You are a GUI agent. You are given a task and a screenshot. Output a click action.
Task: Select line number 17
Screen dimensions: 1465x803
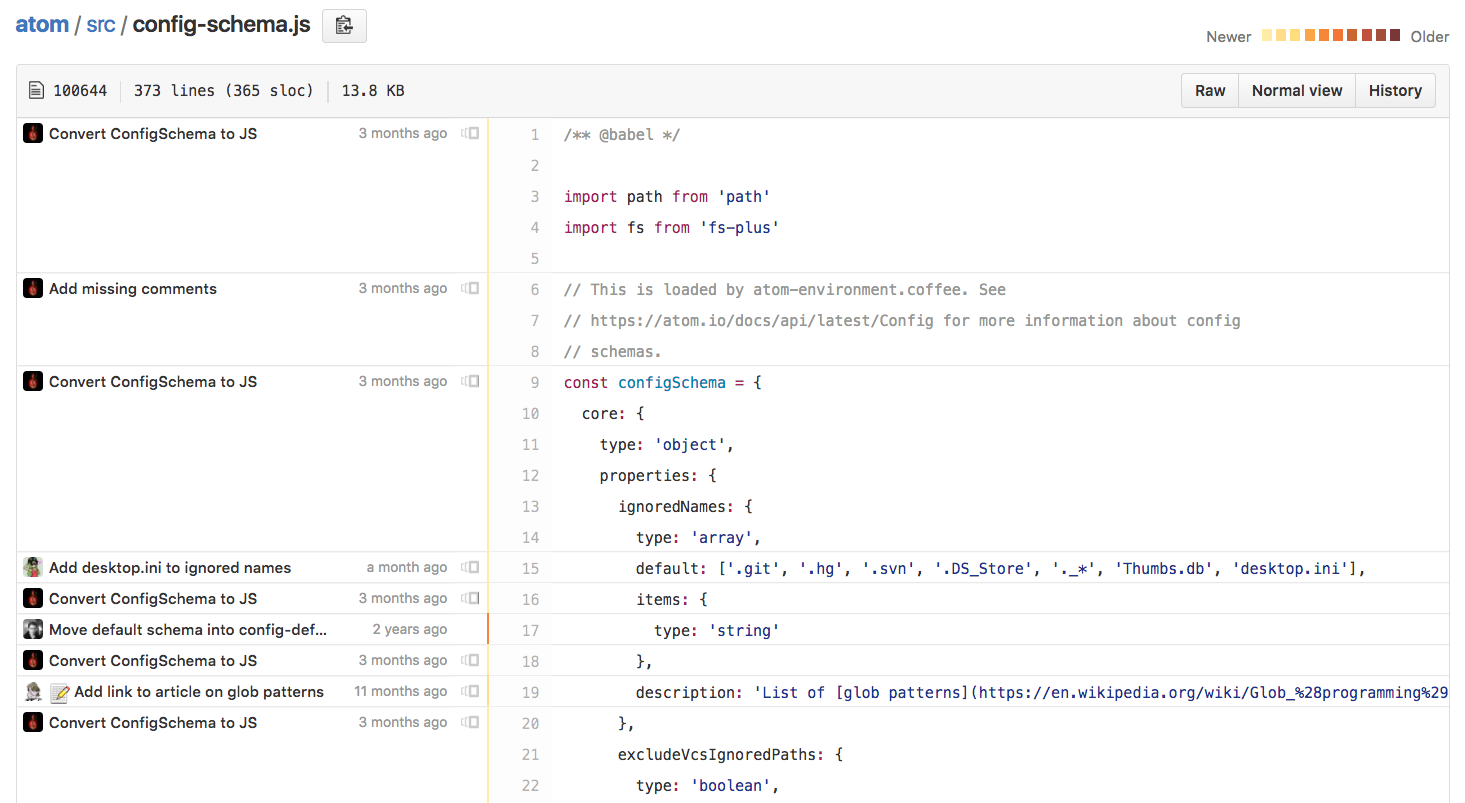click(x=530, y=630)
